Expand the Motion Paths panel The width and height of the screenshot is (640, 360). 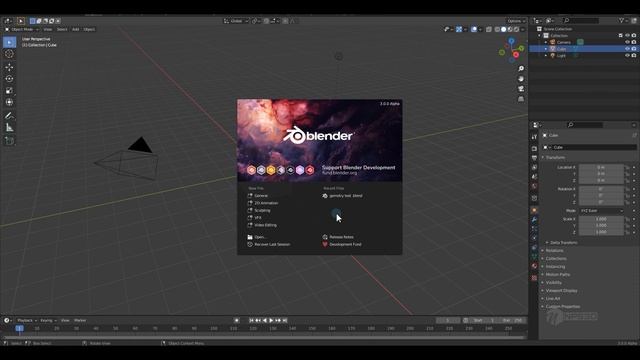(558, 274)
